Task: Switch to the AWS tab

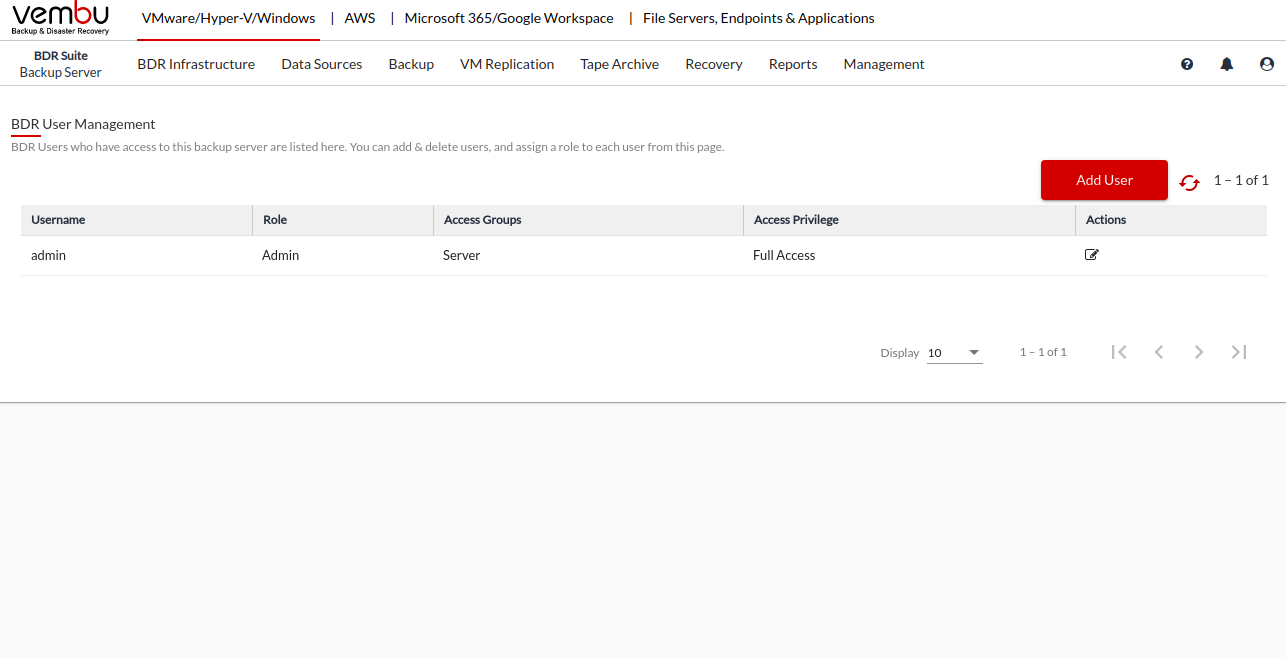Action: 360,18
